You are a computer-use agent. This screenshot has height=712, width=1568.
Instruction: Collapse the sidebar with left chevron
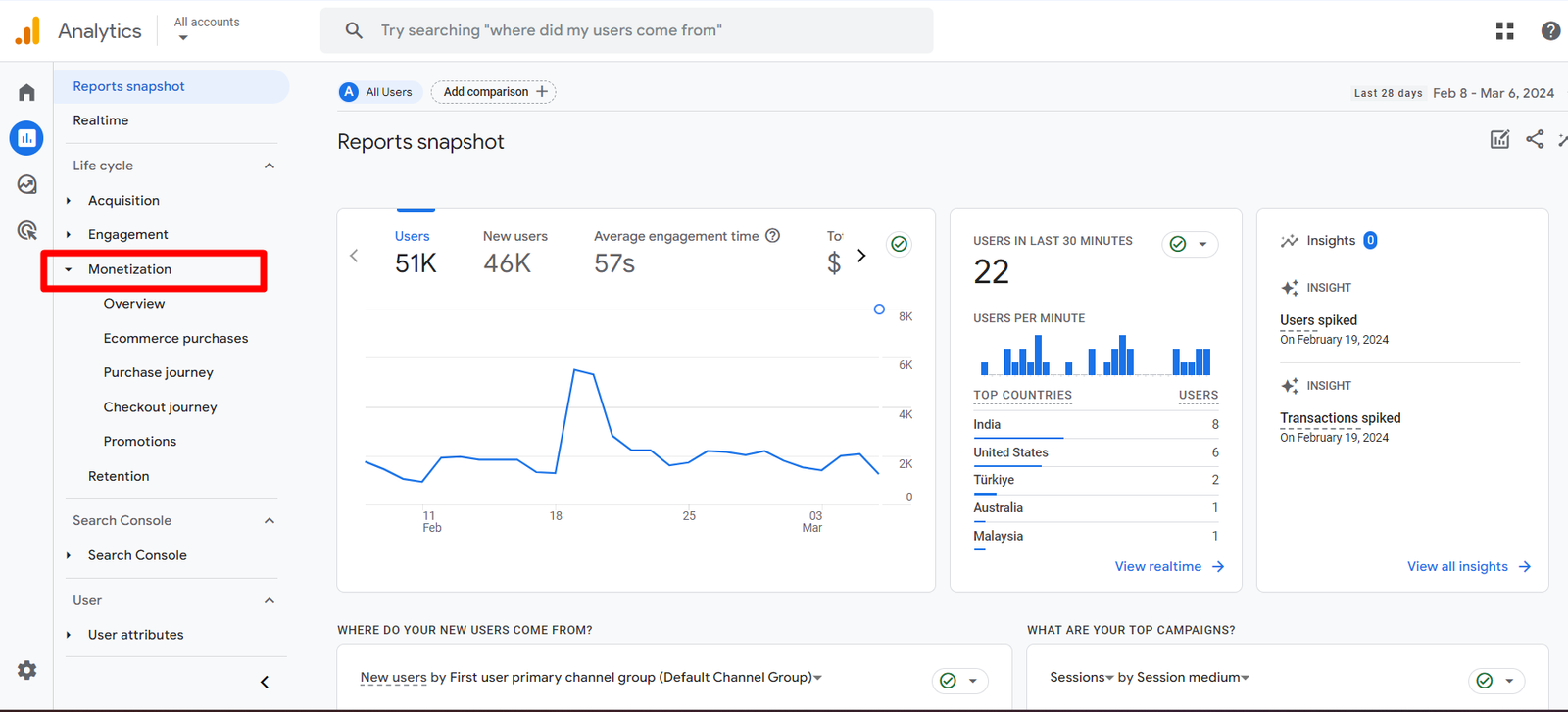[x=264, y=682]
